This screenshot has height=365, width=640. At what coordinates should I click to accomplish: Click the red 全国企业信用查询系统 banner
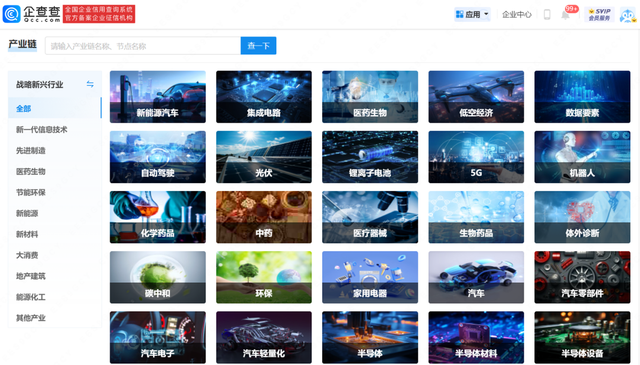[99, 14]
